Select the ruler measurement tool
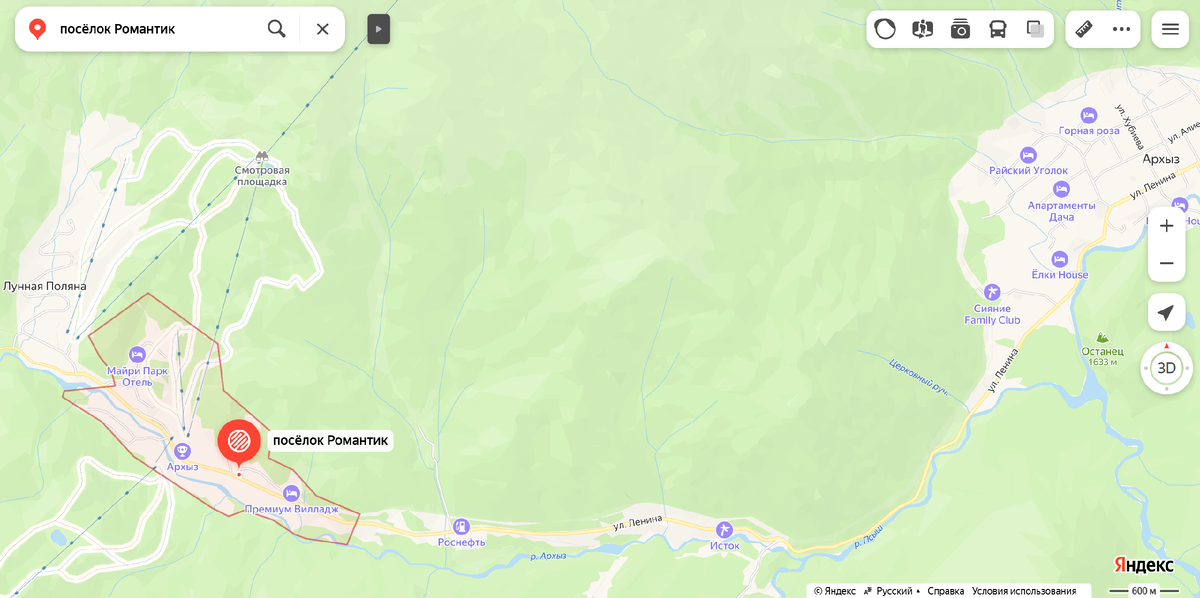Image resolution: width=1200 pixels, height=598 pixels. tap(1084, 29)
